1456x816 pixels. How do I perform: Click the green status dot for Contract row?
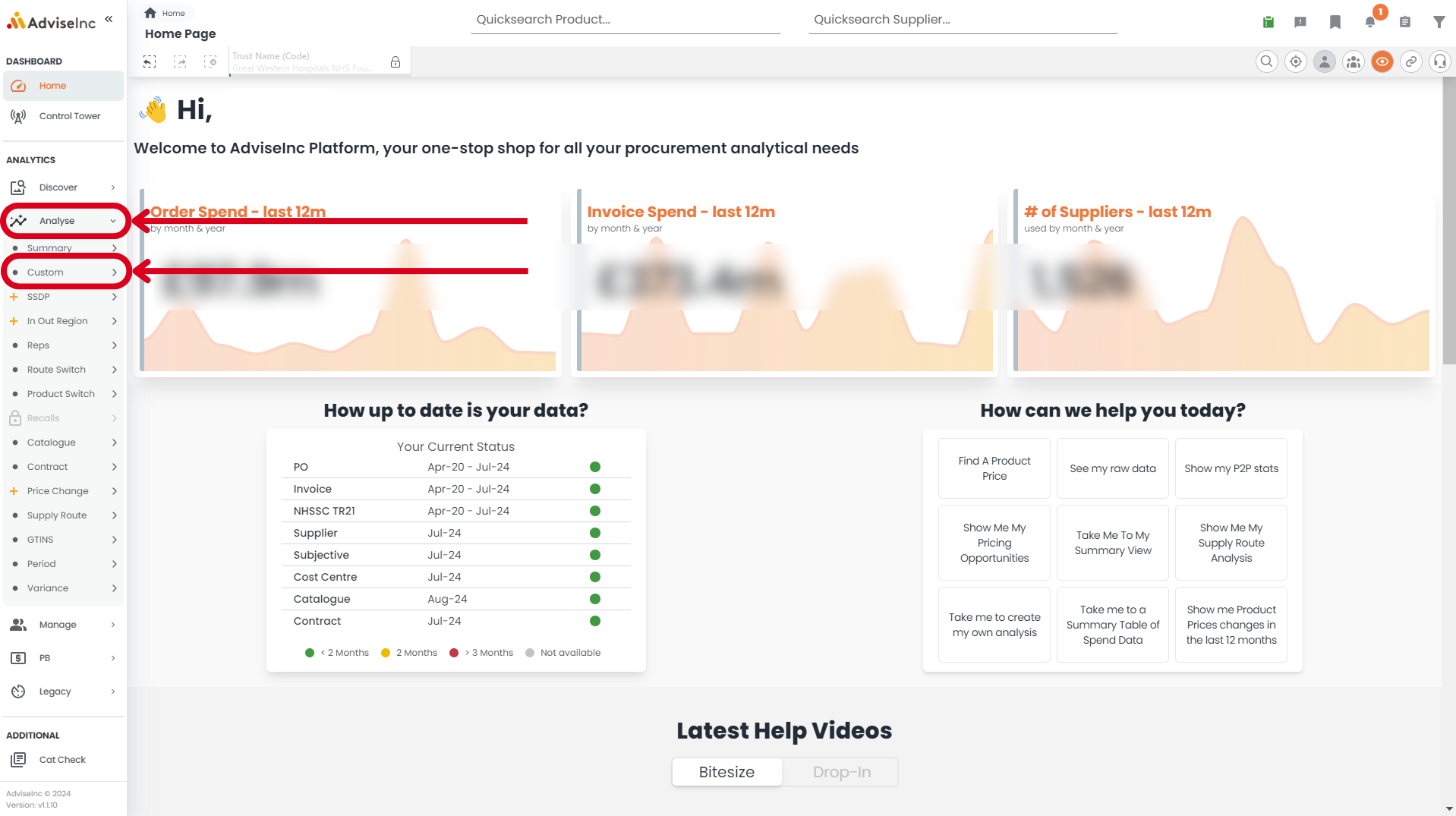(595, 621)
